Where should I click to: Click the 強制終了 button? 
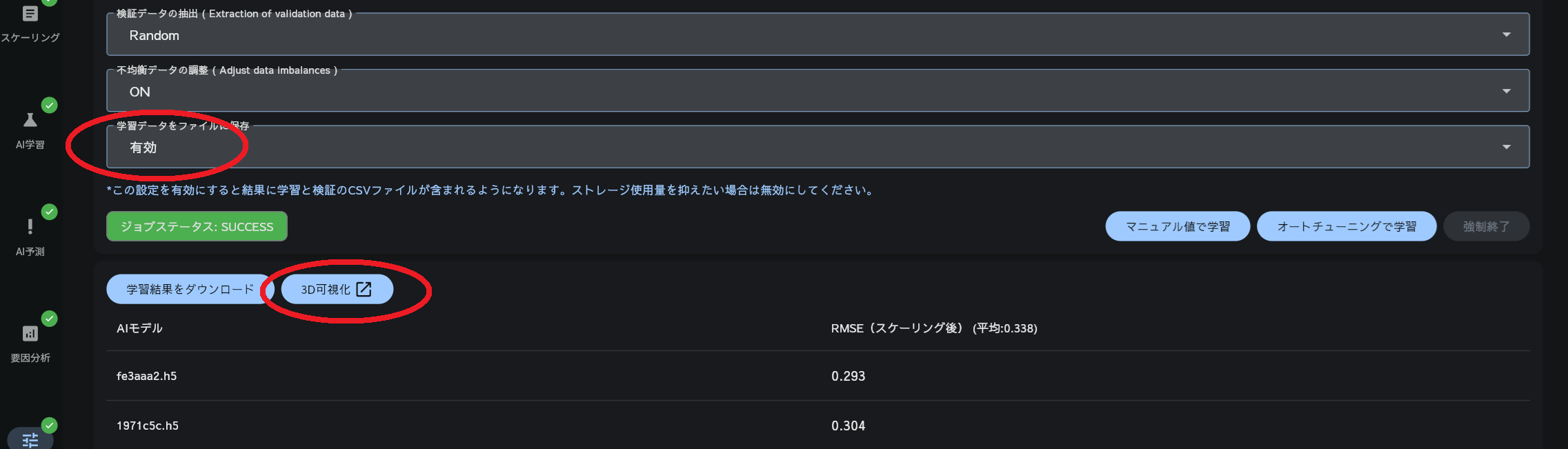[1486, 227]
